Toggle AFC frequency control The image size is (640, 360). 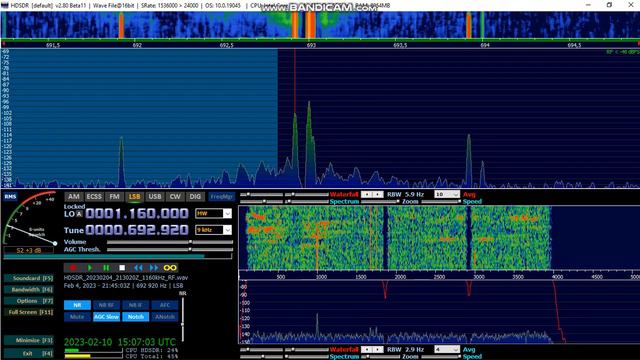[x=165, y=305]
